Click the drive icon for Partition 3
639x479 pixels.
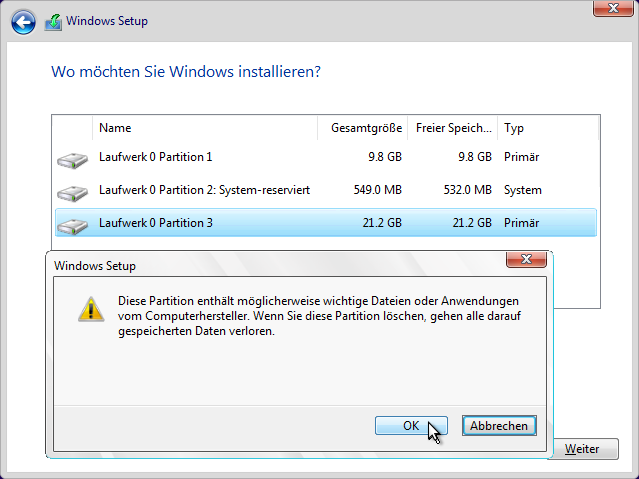pos(73,226)
